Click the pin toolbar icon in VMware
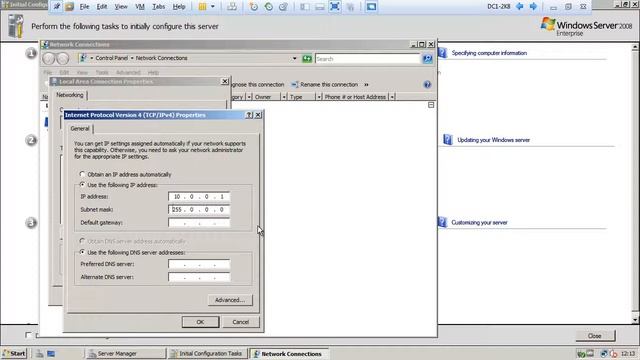 [56, 7]
